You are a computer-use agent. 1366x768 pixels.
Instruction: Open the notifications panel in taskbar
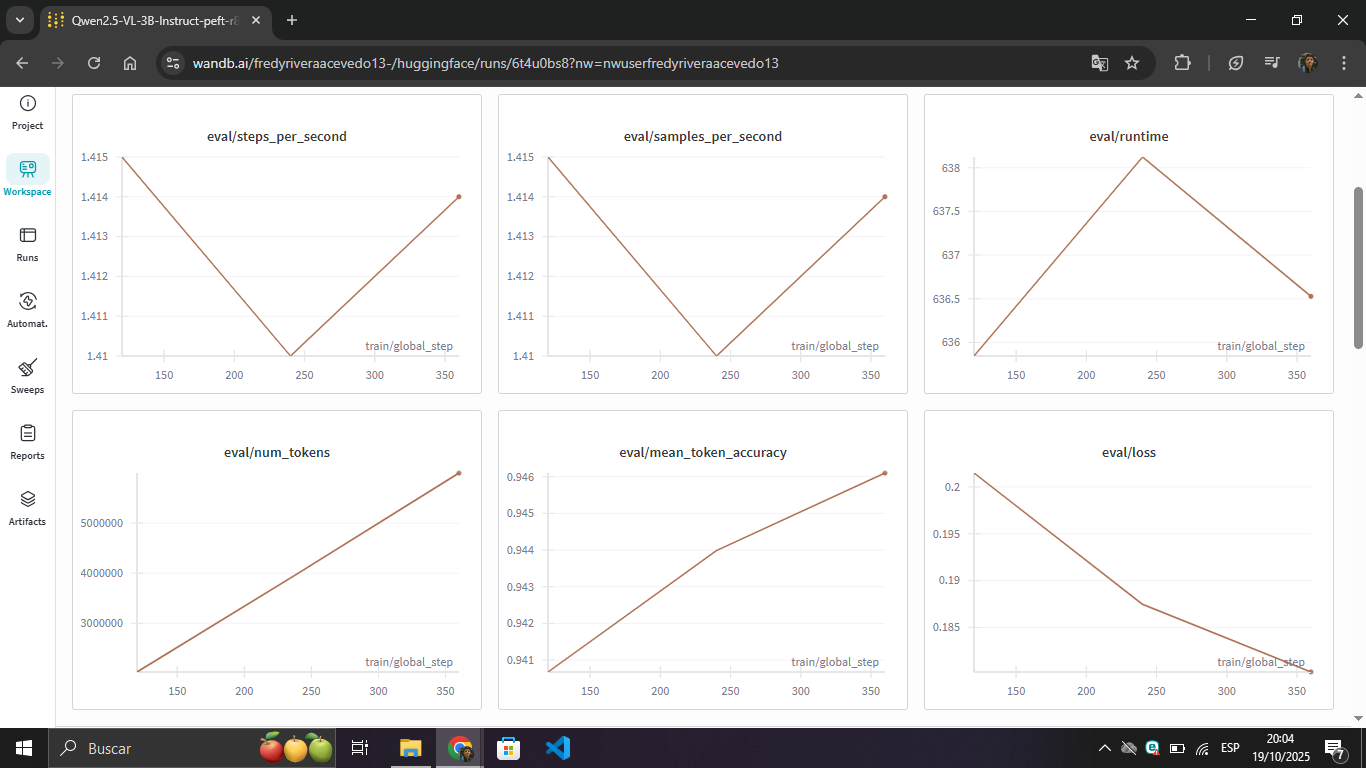(1334, 747)
